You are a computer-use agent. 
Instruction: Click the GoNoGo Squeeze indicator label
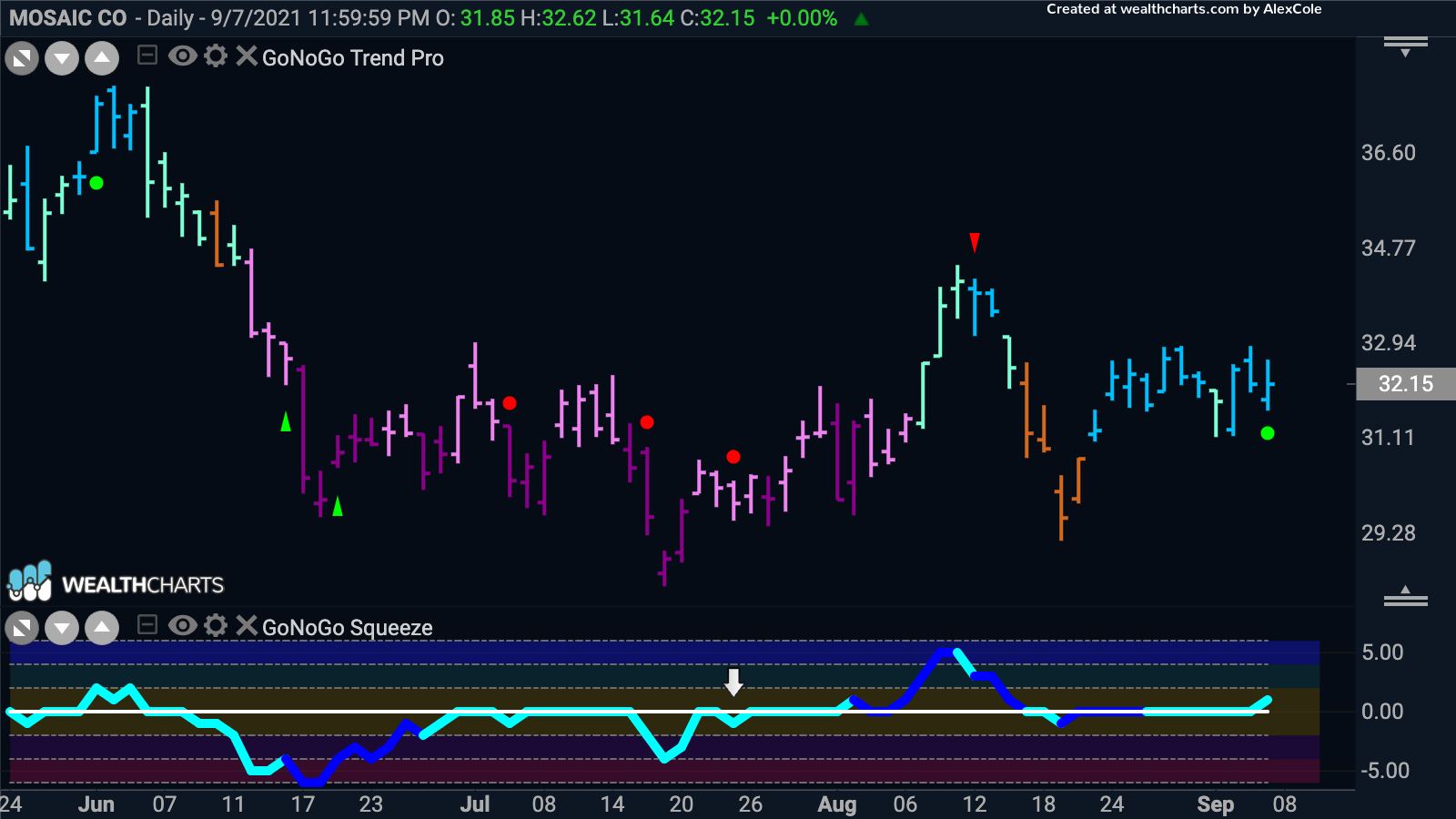(347, 628)
